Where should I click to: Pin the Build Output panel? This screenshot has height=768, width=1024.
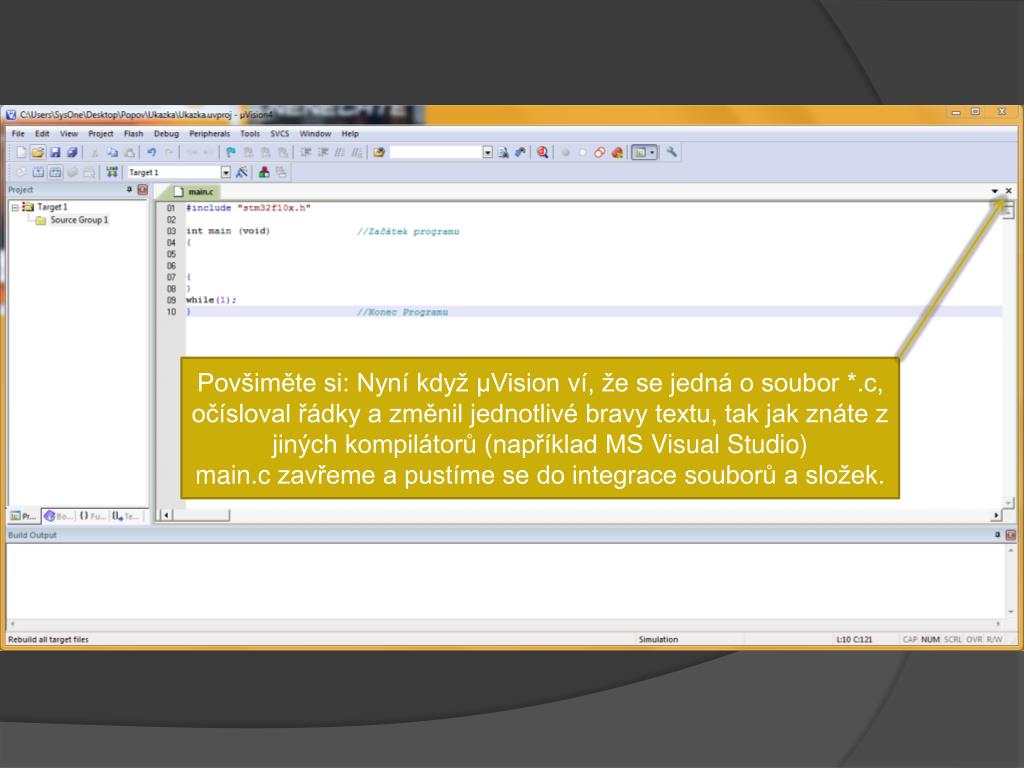pyautogui.click(x=997, y=534)
